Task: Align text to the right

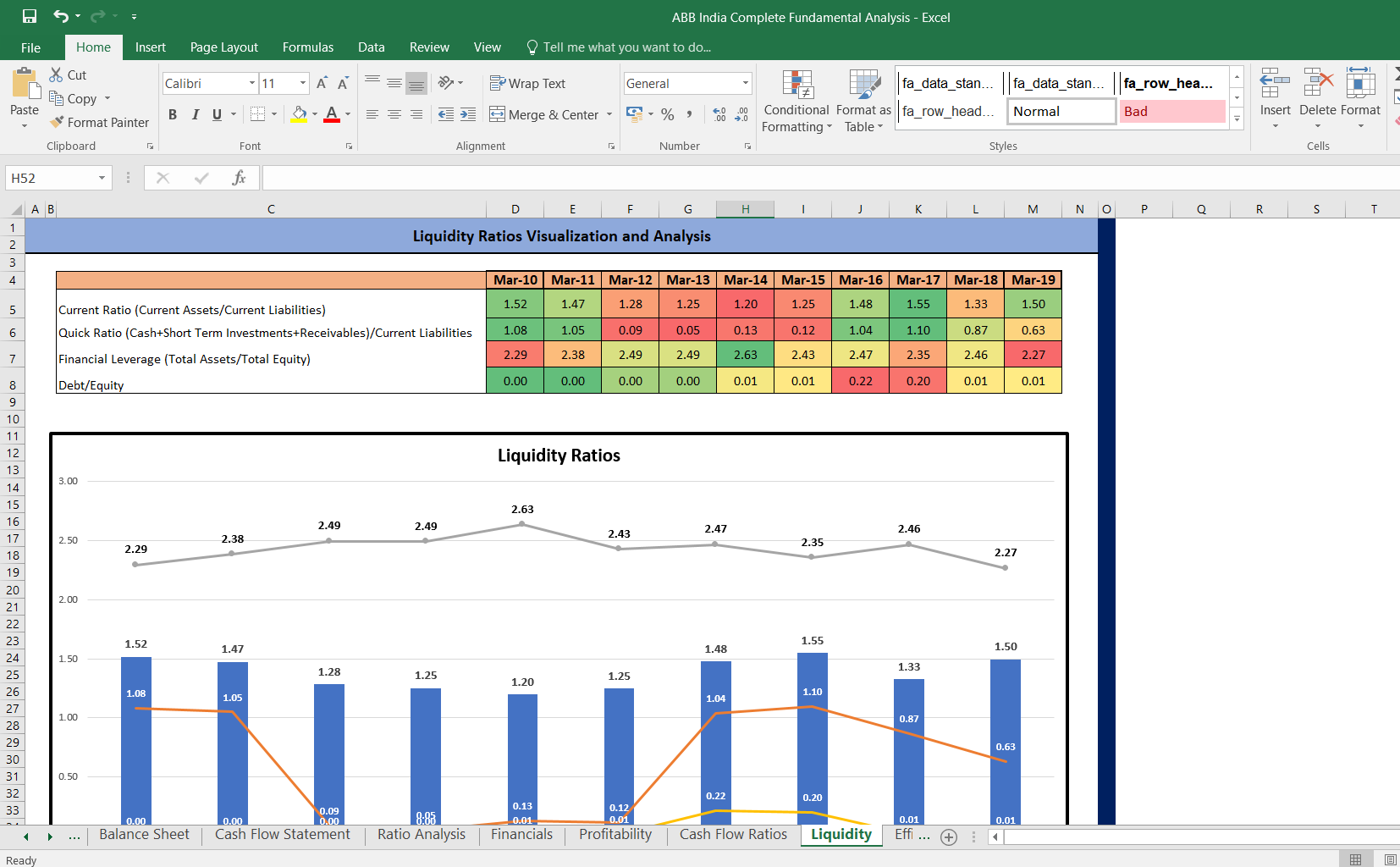Action: click(416, 114)
